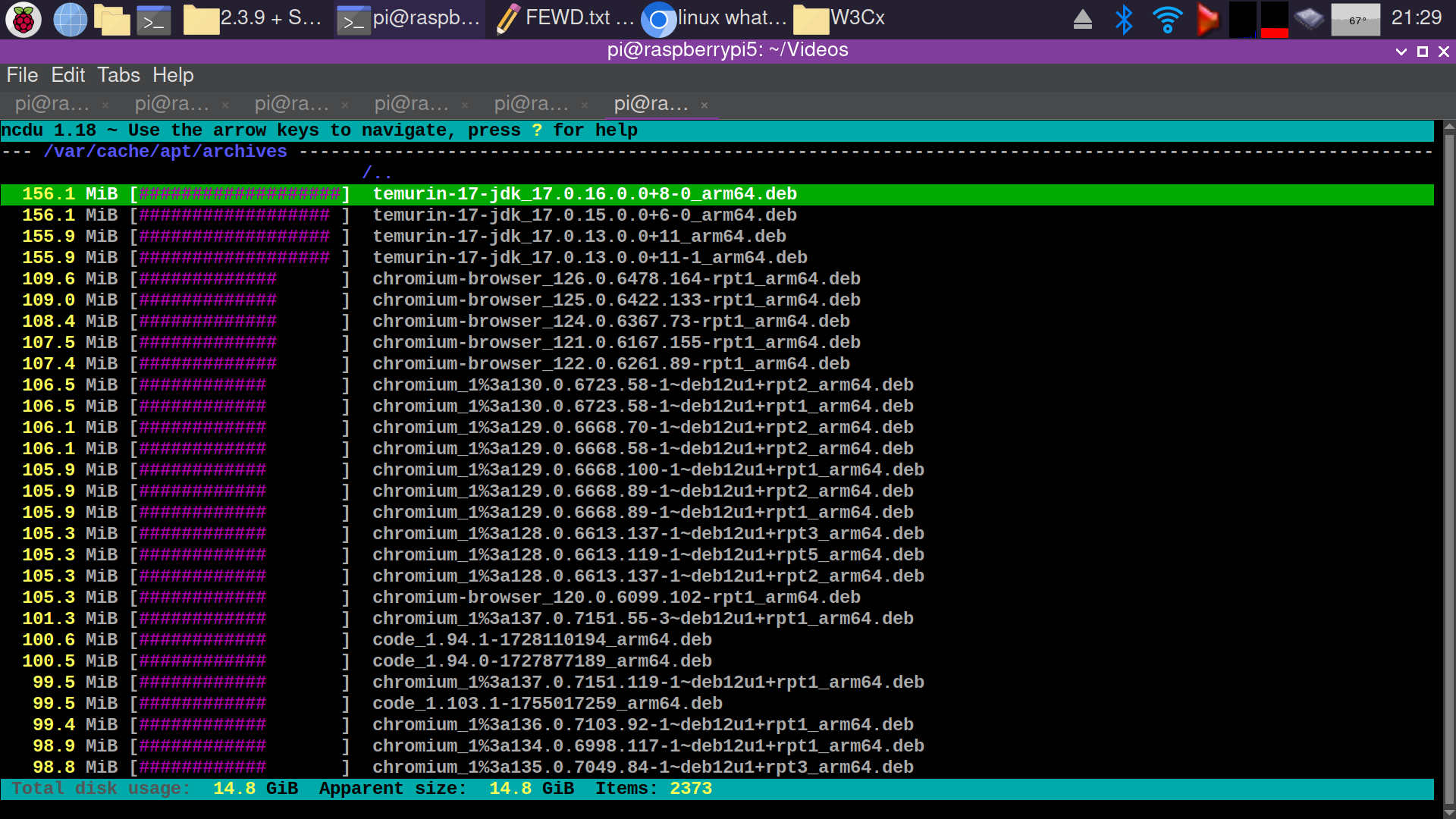This screenshot has height=819, width=1456.
Task: Select the chromium-browser_126.0.6478.164 package row
Action: pyautogui.click(x=616, y=279)
